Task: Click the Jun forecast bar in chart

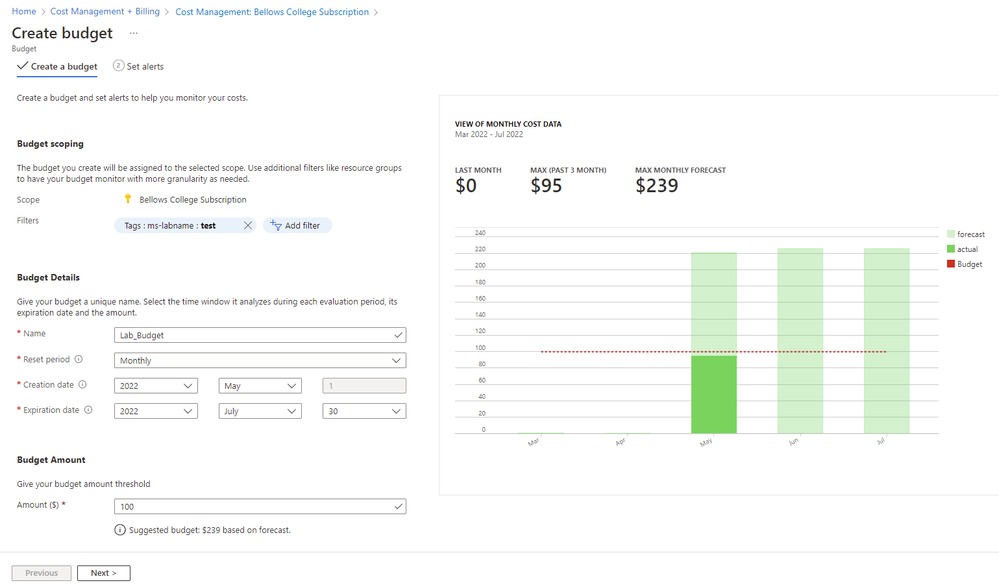Action: pyautogui.click(x=800, y=341)
